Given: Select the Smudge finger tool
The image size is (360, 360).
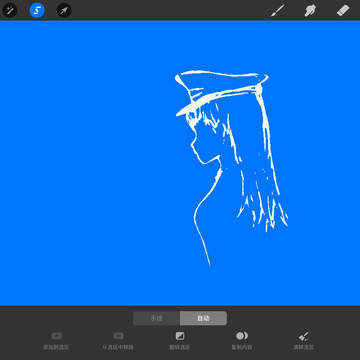Looking at the screenshot, I should point(310,11).
